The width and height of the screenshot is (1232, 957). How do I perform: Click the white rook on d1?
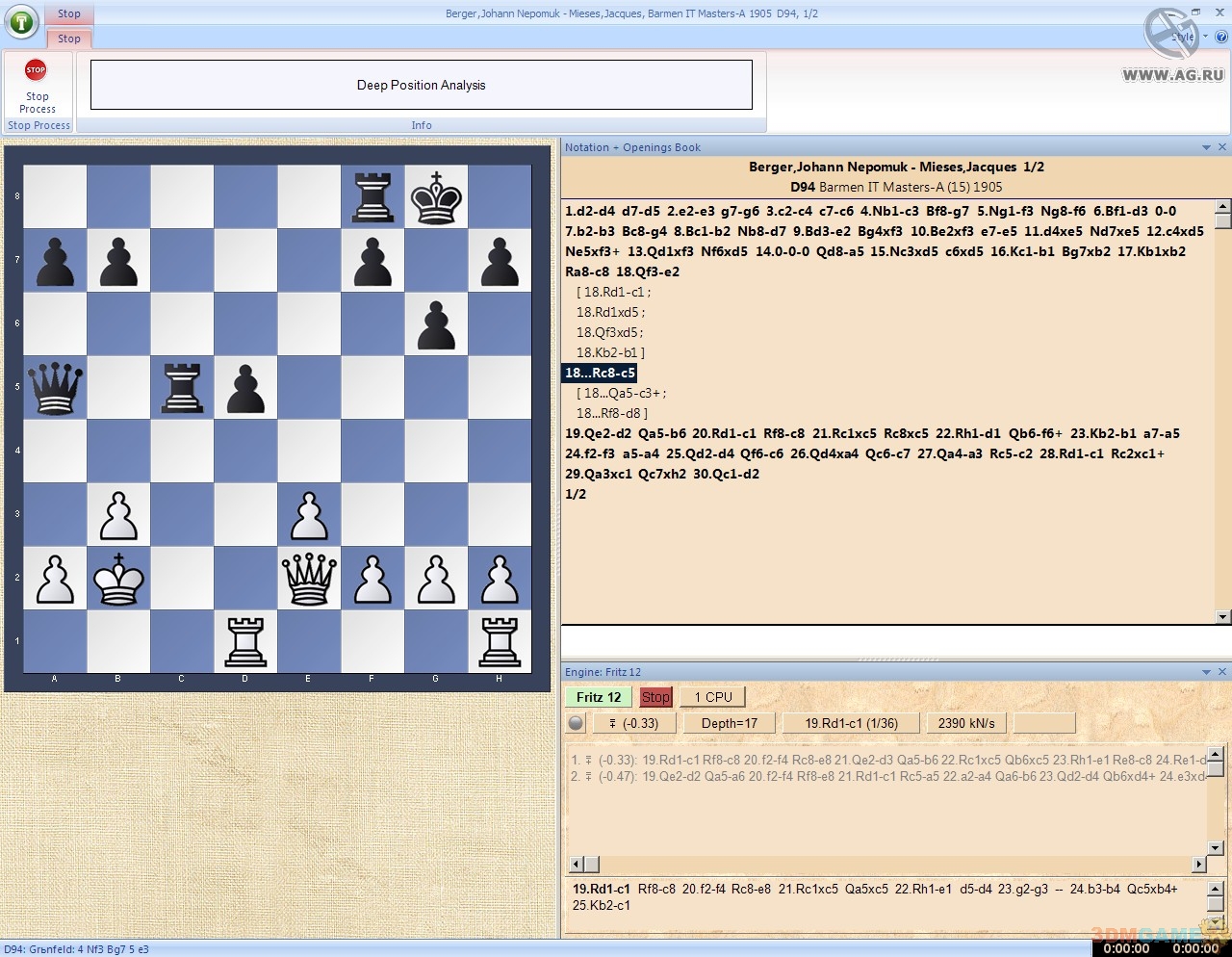[245, 642]
